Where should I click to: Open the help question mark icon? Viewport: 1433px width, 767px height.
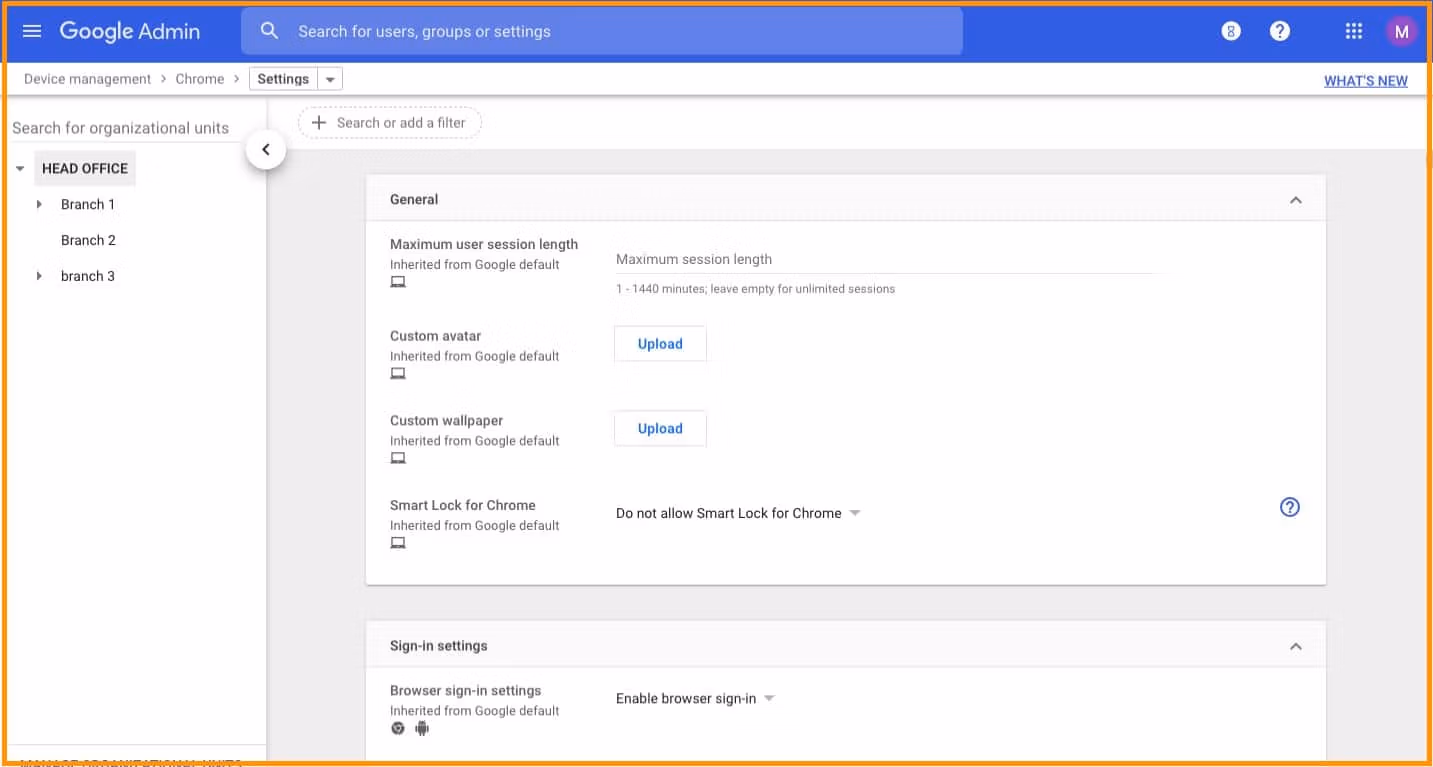tap(1280, 31)
